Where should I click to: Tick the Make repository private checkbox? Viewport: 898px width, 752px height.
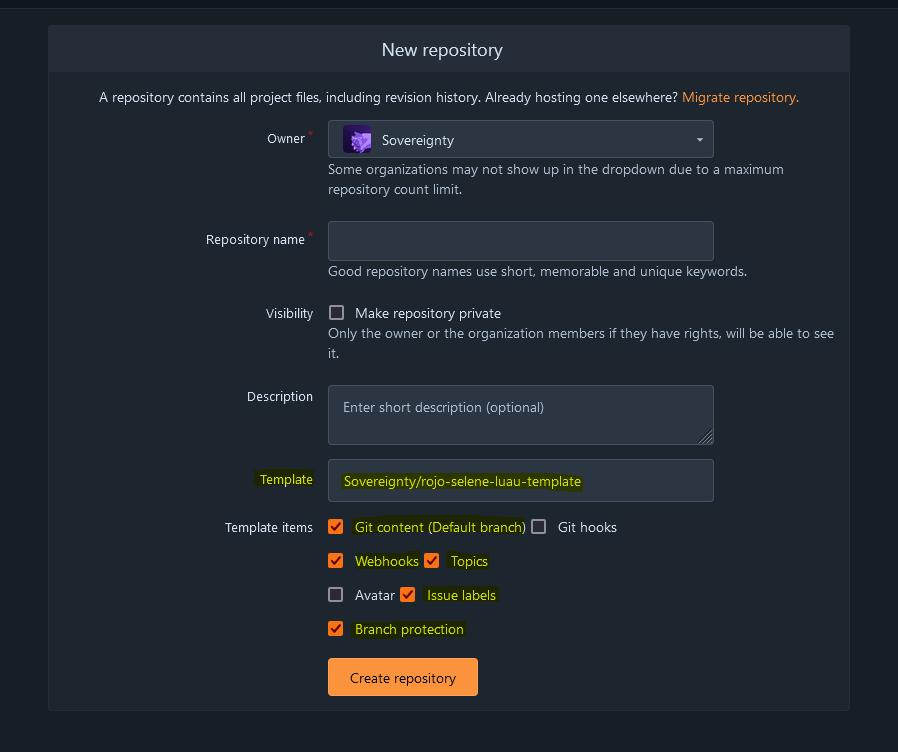pos(336,313)
